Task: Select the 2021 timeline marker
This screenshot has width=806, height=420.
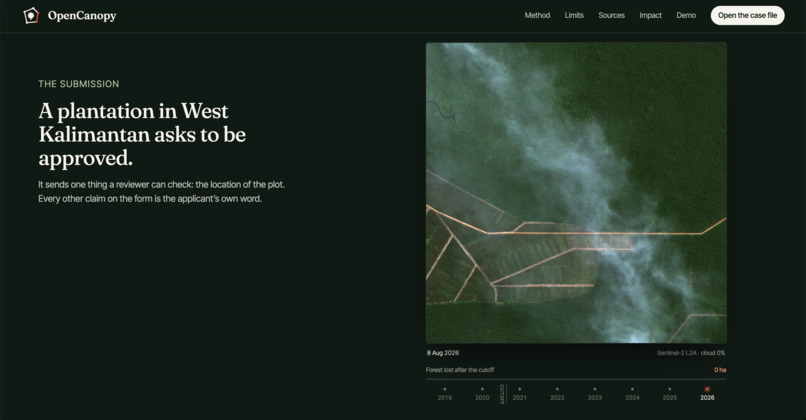Action: [520, 394]
